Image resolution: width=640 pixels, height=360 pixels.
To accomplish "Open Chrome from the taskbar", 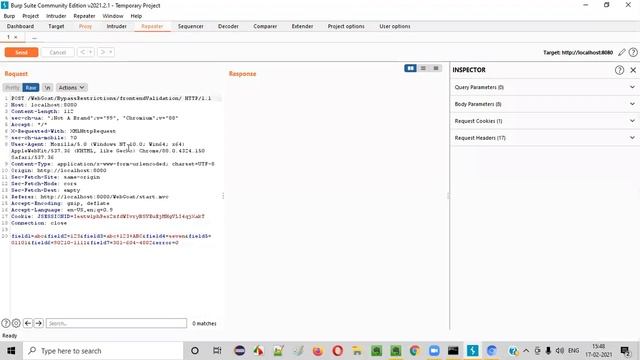I will click(415, 351).
